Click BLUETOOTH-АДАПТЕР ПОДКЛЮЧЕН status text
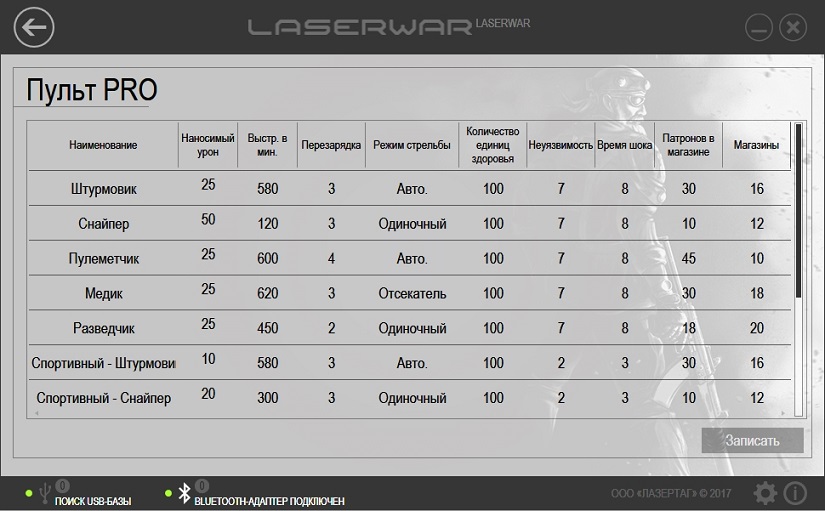The height and width of the screenshot is (511, 825). point(269,501)
